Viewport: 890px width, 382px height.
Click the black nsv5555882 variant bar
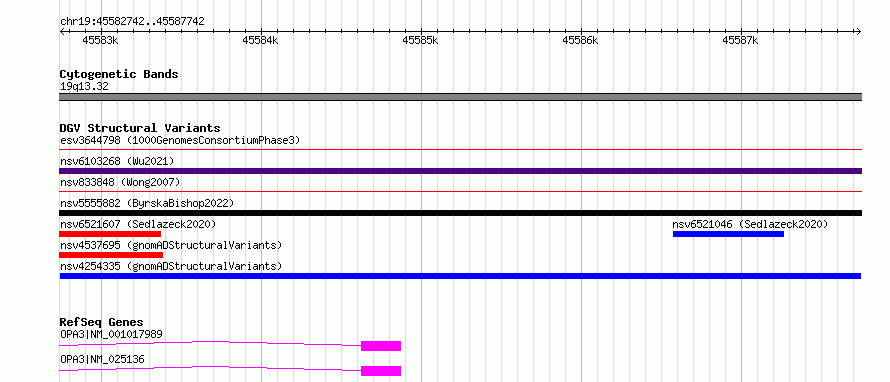coord(461,213)
